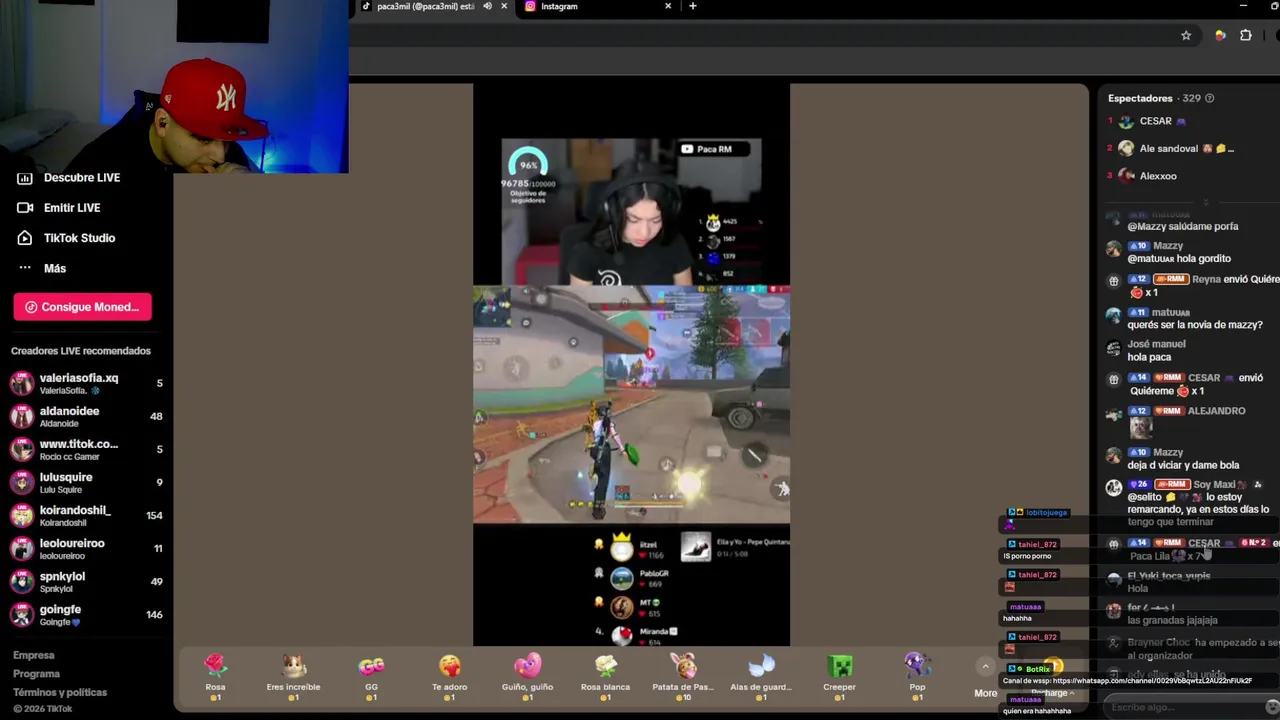Expand the Más menu in the sidebar
The width and height of the screenshot is (1280, 720).
click(42, 268)
